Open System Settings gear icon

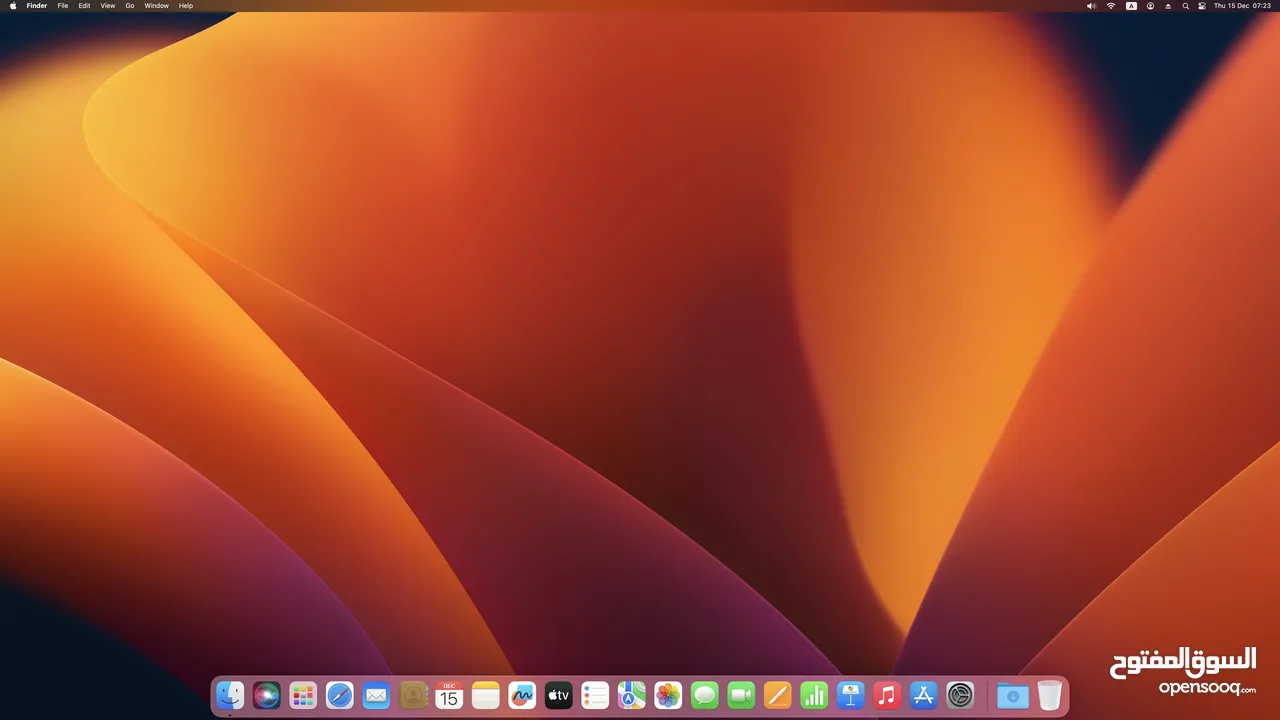(960, 695)
